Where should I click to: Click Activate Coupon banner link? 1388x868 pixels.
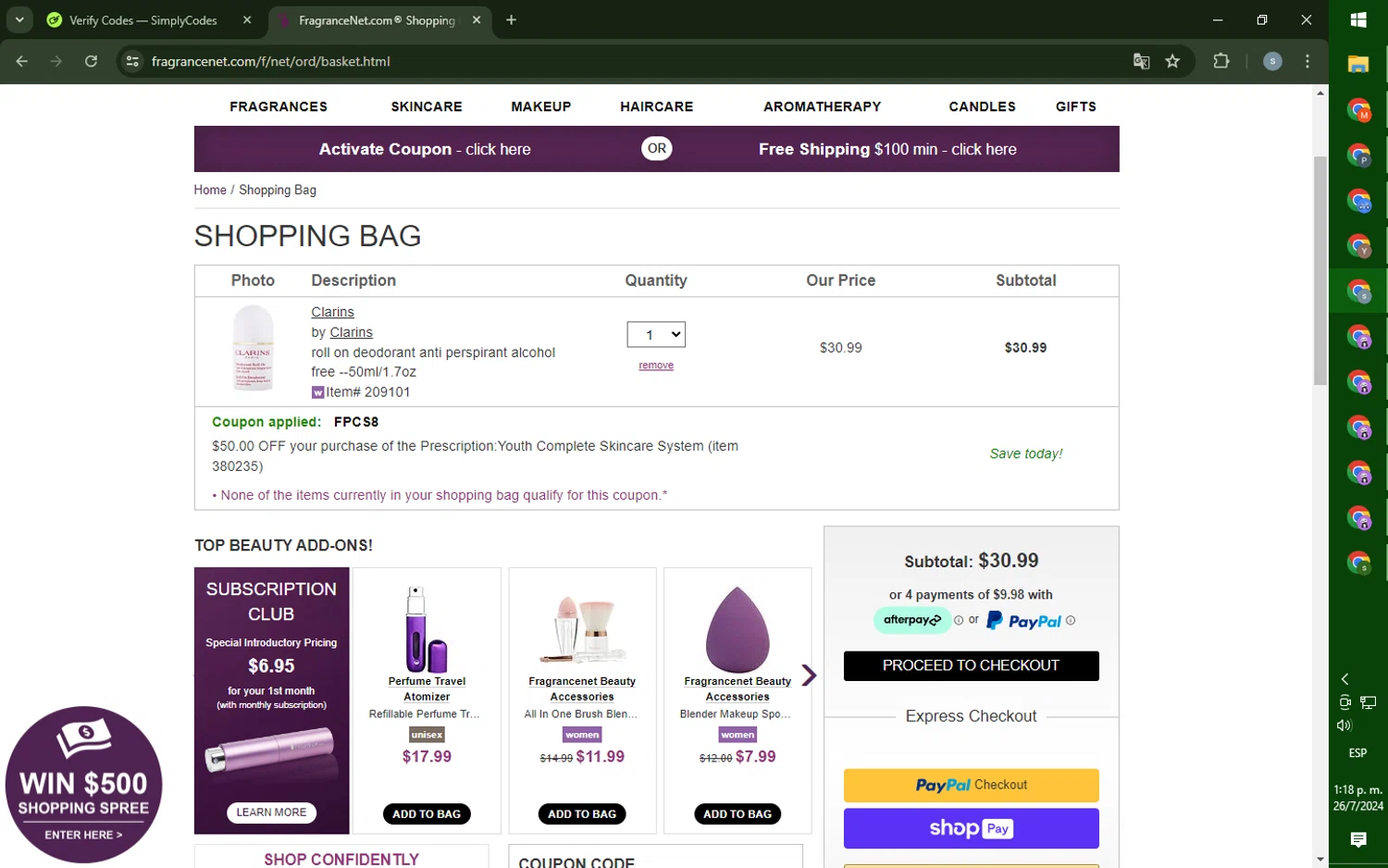tap(425, 149)
